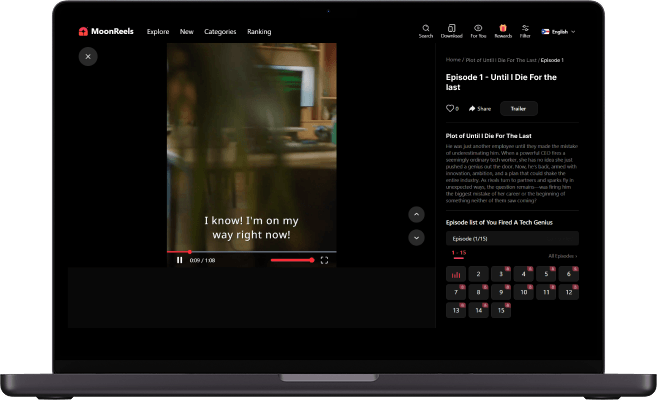657x400 pixels.
Task: Select locked episode 11
Action: pos(546,292)
